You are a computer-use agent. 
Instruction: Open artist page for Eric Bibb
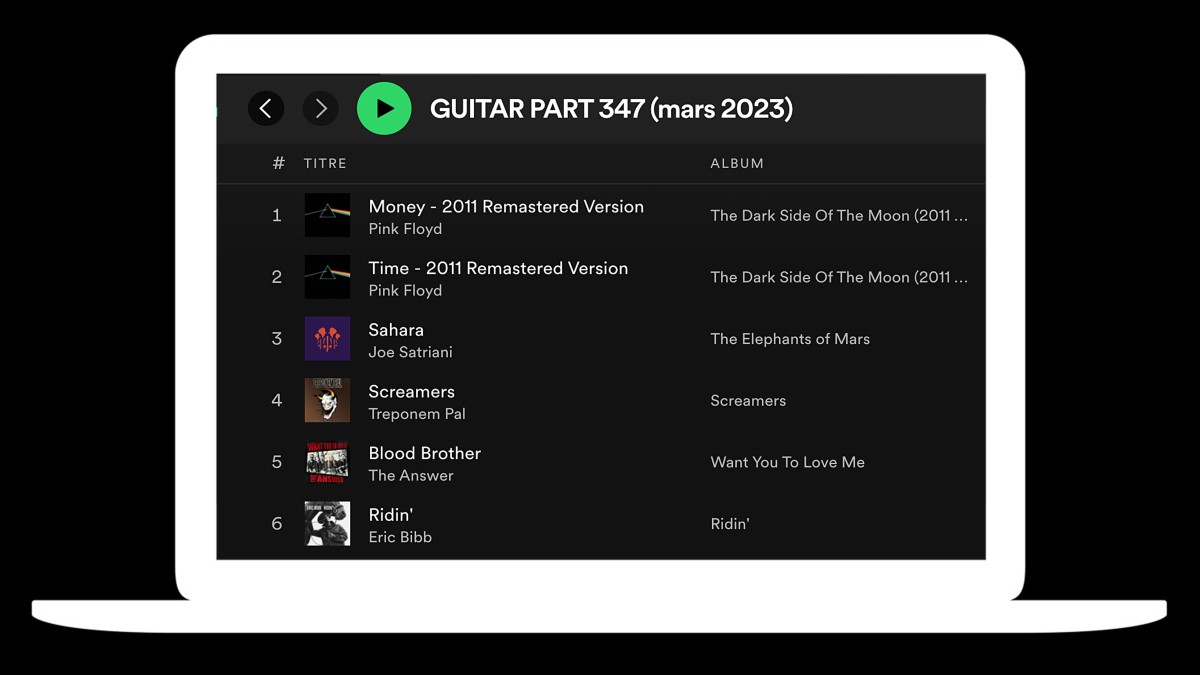click(400, 537)
